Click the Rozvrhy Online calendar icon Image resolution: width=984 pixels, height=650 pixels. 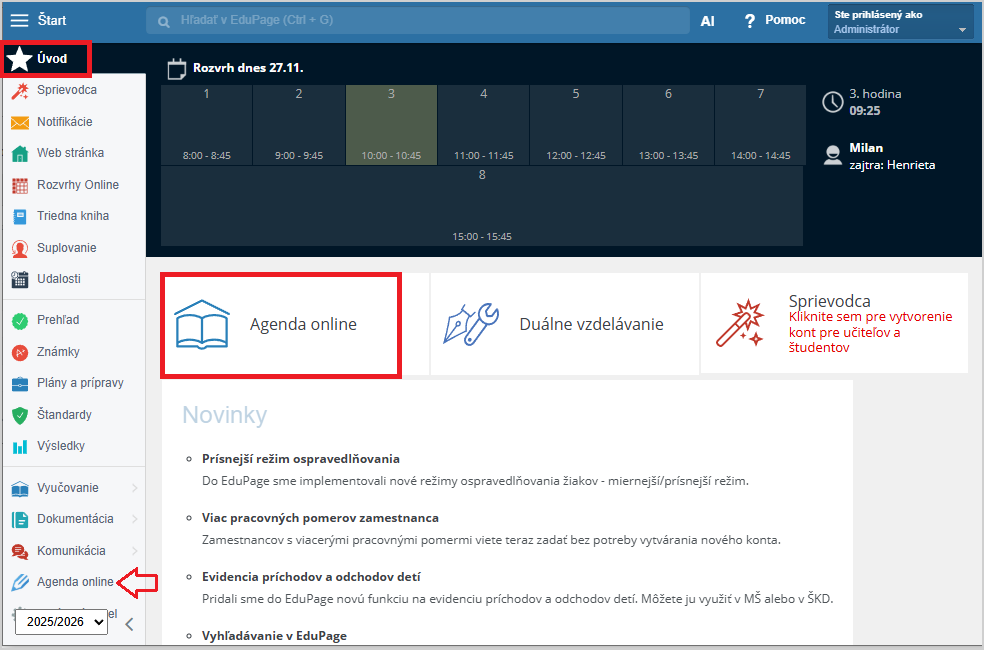[x=19, y=185]
